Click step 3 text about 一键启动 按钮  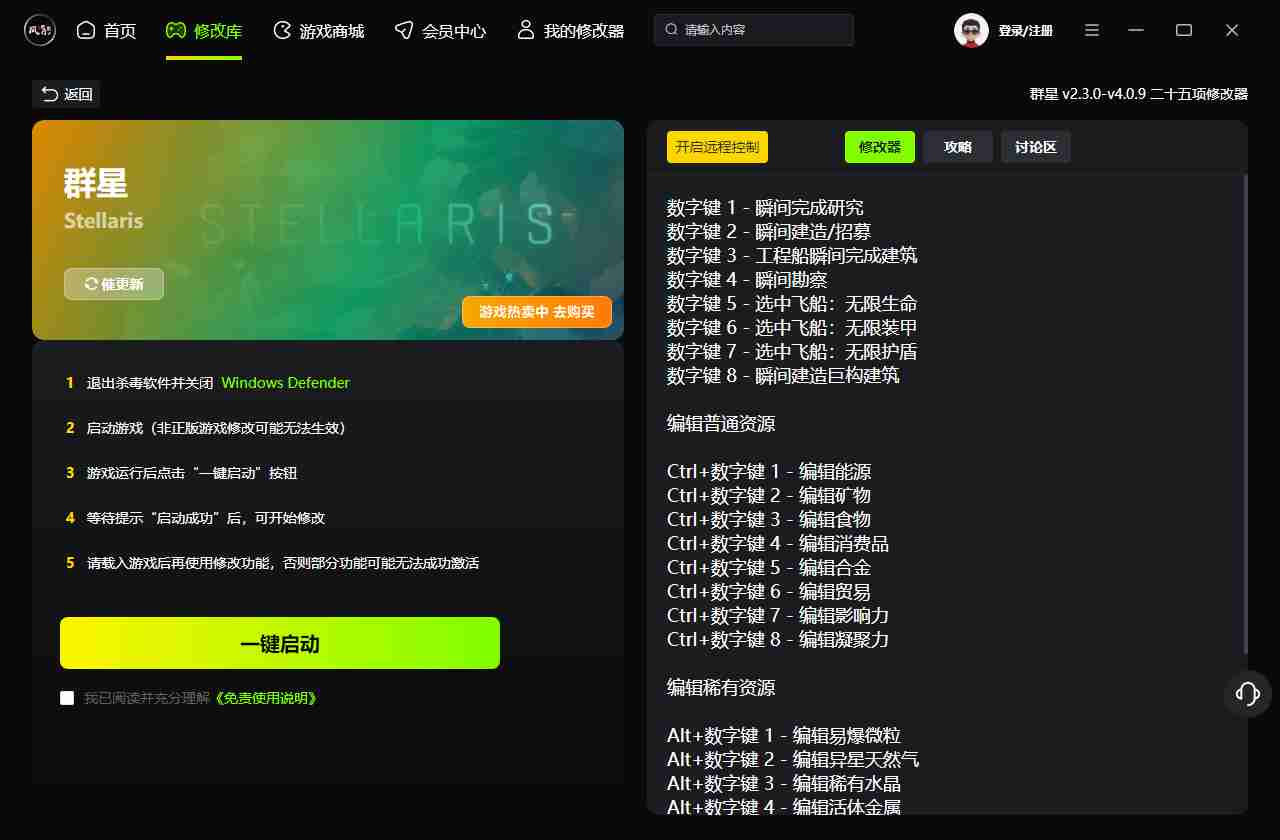pyautogui.click(x=192, y=473)
